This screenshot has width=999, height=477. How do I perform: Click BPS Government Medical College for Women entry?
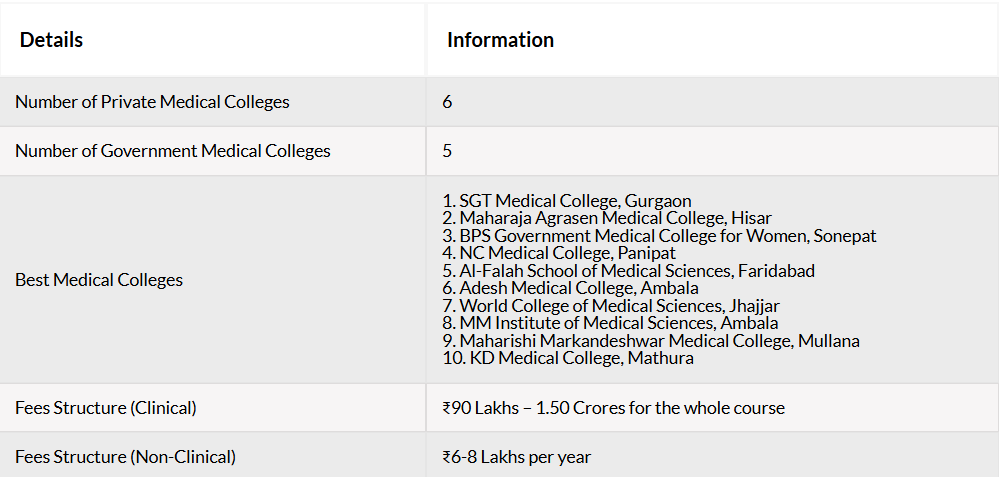[x=659, y=236]
